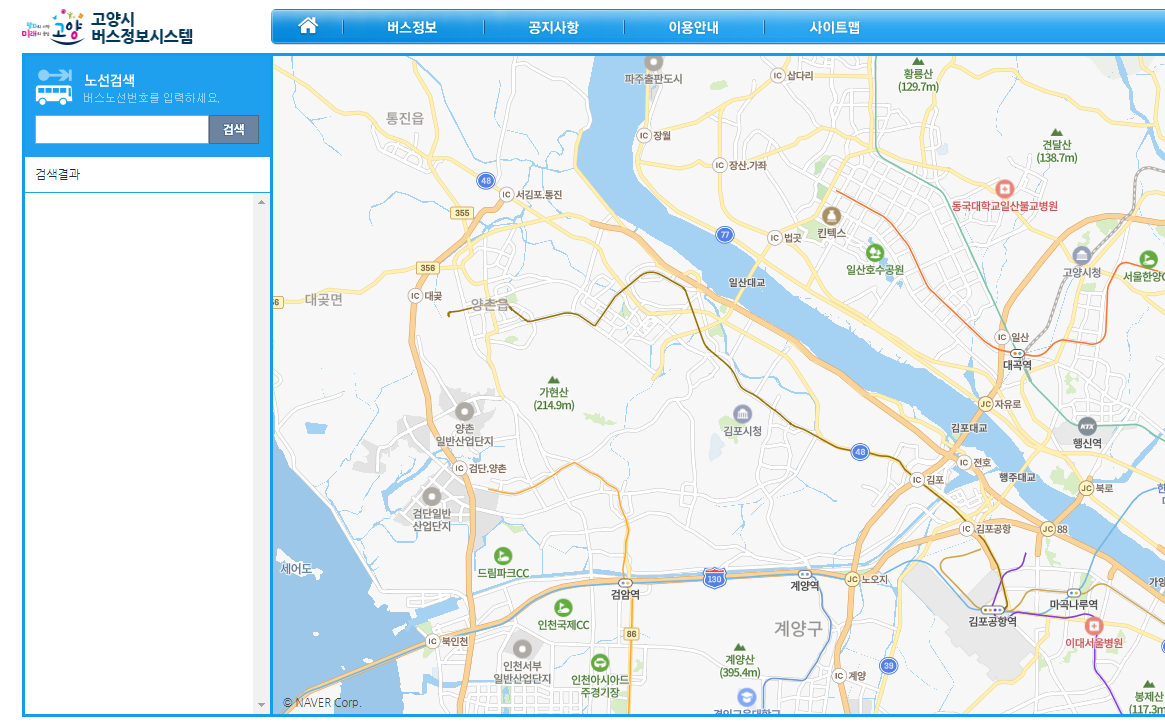The width and height of the screenshot is (1165, 727).
Task: Click the results list scroll-up arrow
Action: pyautogui.click(x=261, y=202)
